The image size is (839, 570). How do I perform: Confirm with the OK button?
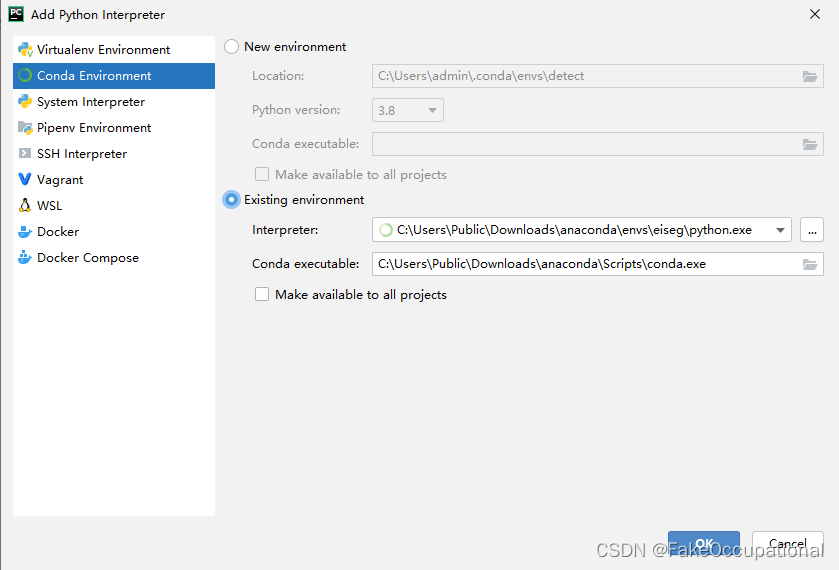704,543
